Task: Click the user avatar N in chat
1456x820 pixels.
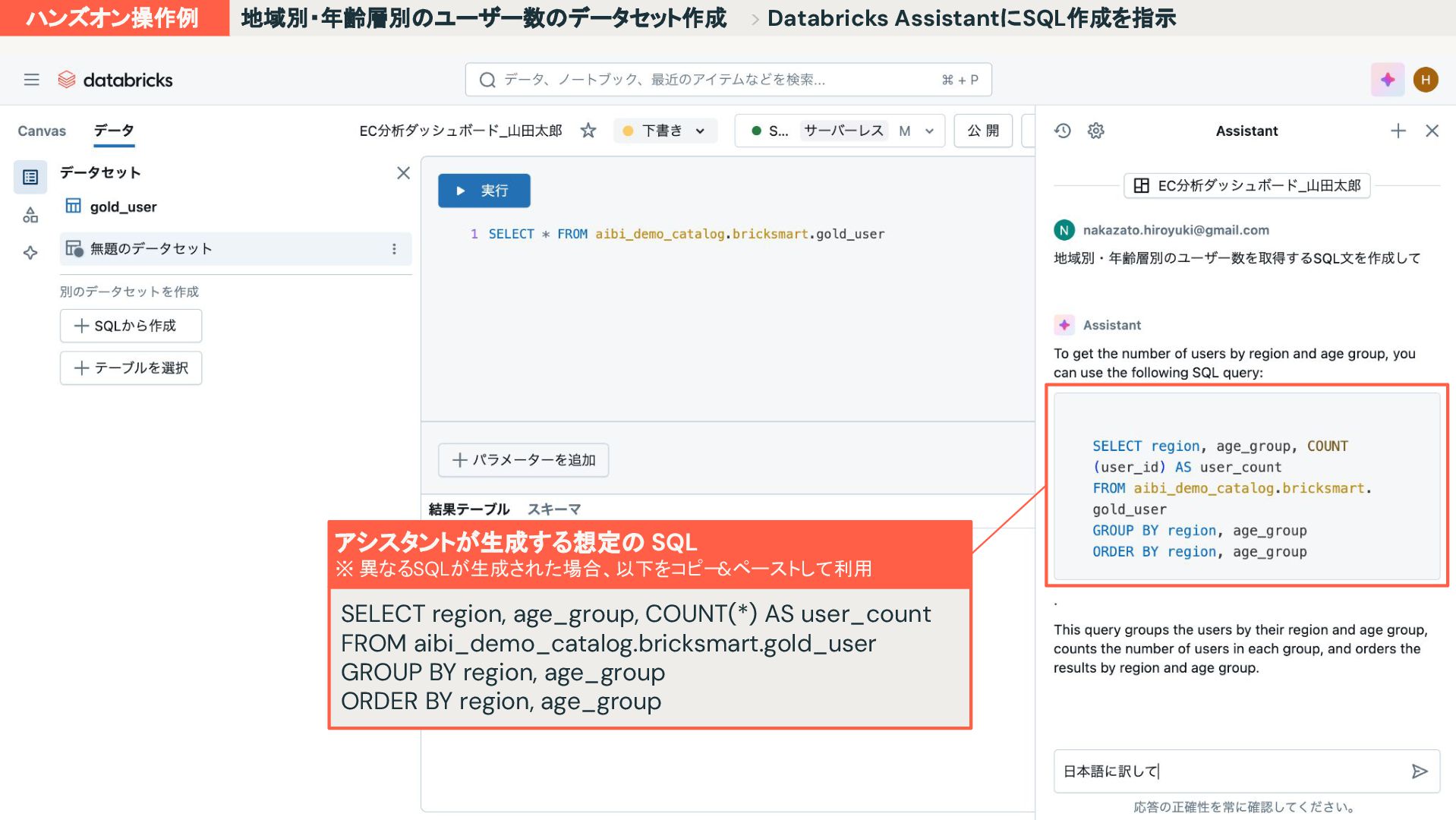Action: [1064, 230]
